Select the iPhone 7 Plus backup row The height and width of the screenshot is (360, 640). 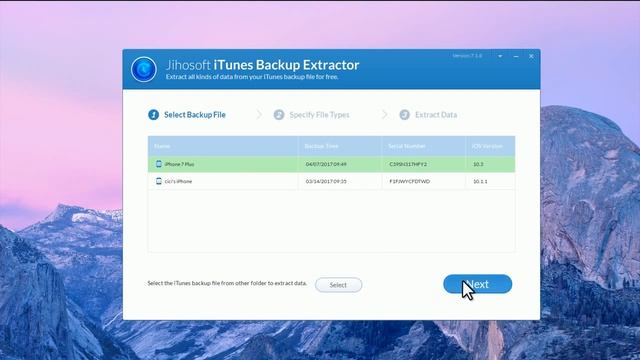pyautogui.click(x=331, y=164)
